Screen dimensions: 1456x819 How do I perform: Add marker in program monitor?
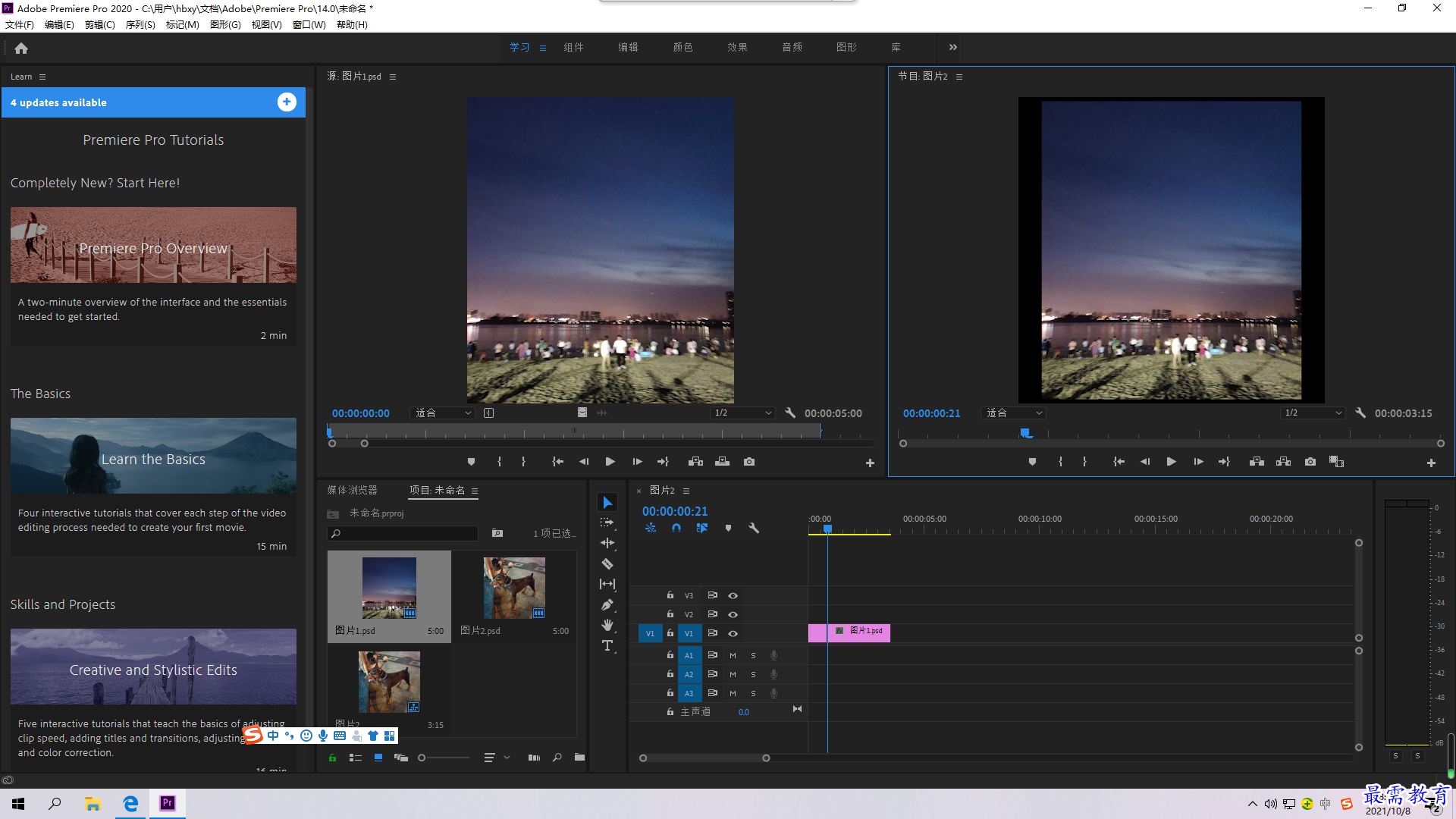[x=1032, y=461]
